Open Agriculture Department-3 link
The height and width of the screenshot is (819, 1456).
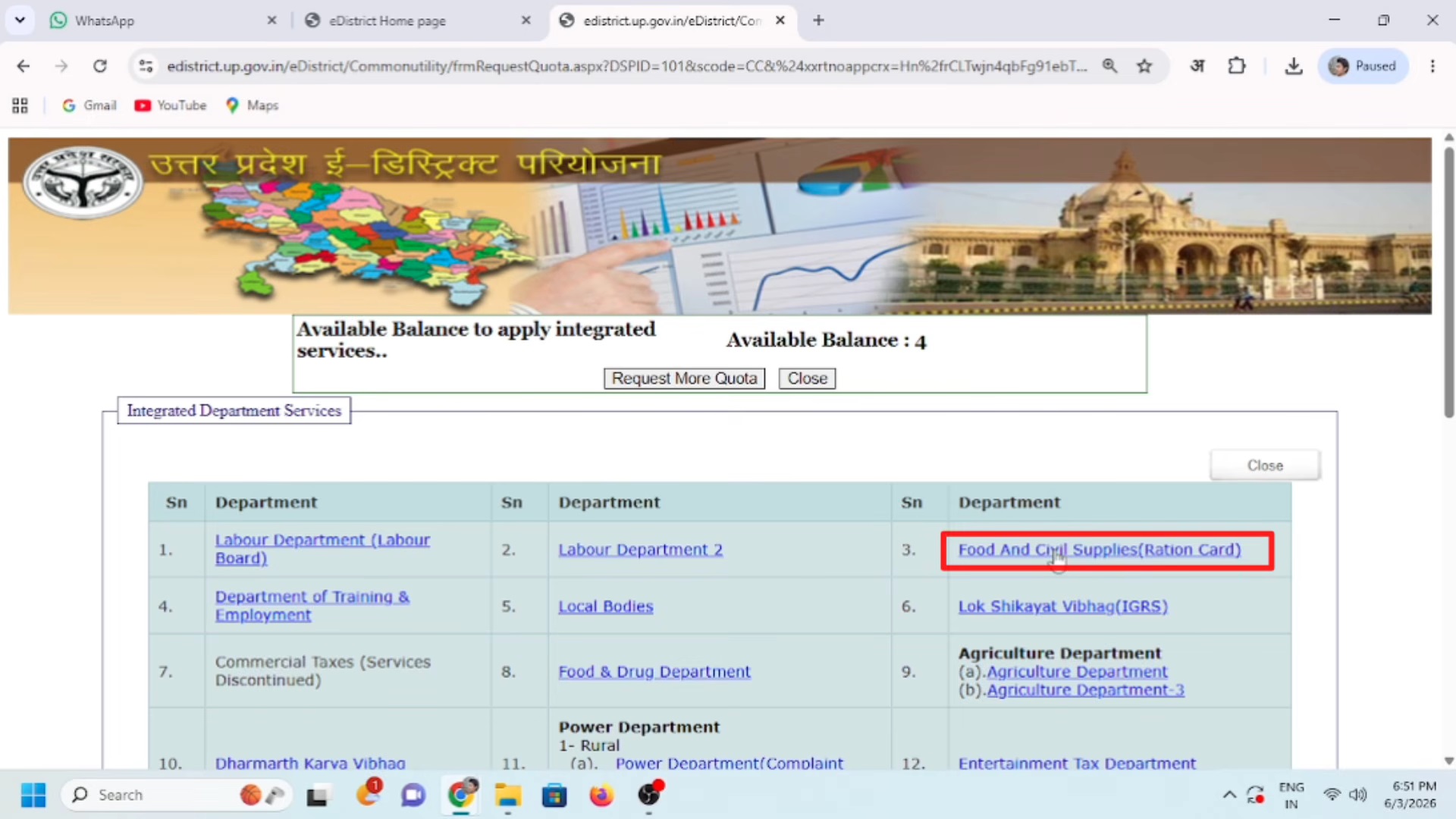coord(1085,690)
